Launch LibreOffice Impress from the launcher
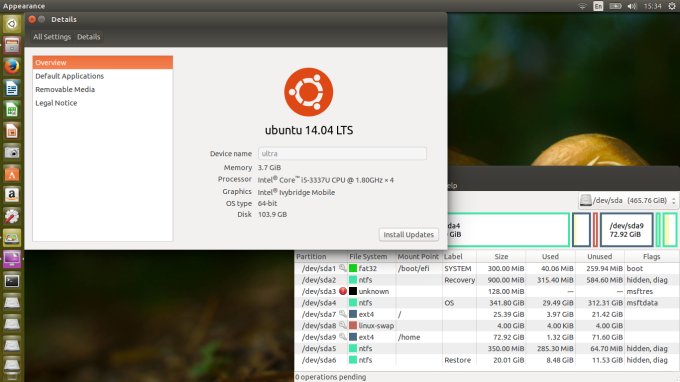680x382 pixels. [12, 131]
